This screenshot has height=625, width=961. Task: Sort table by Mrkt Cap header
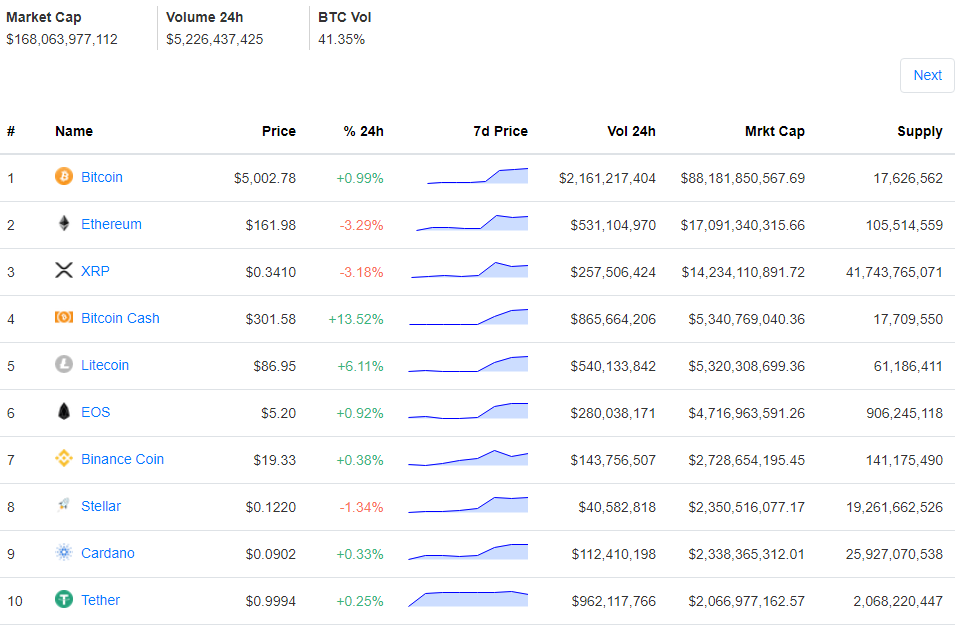774,131
